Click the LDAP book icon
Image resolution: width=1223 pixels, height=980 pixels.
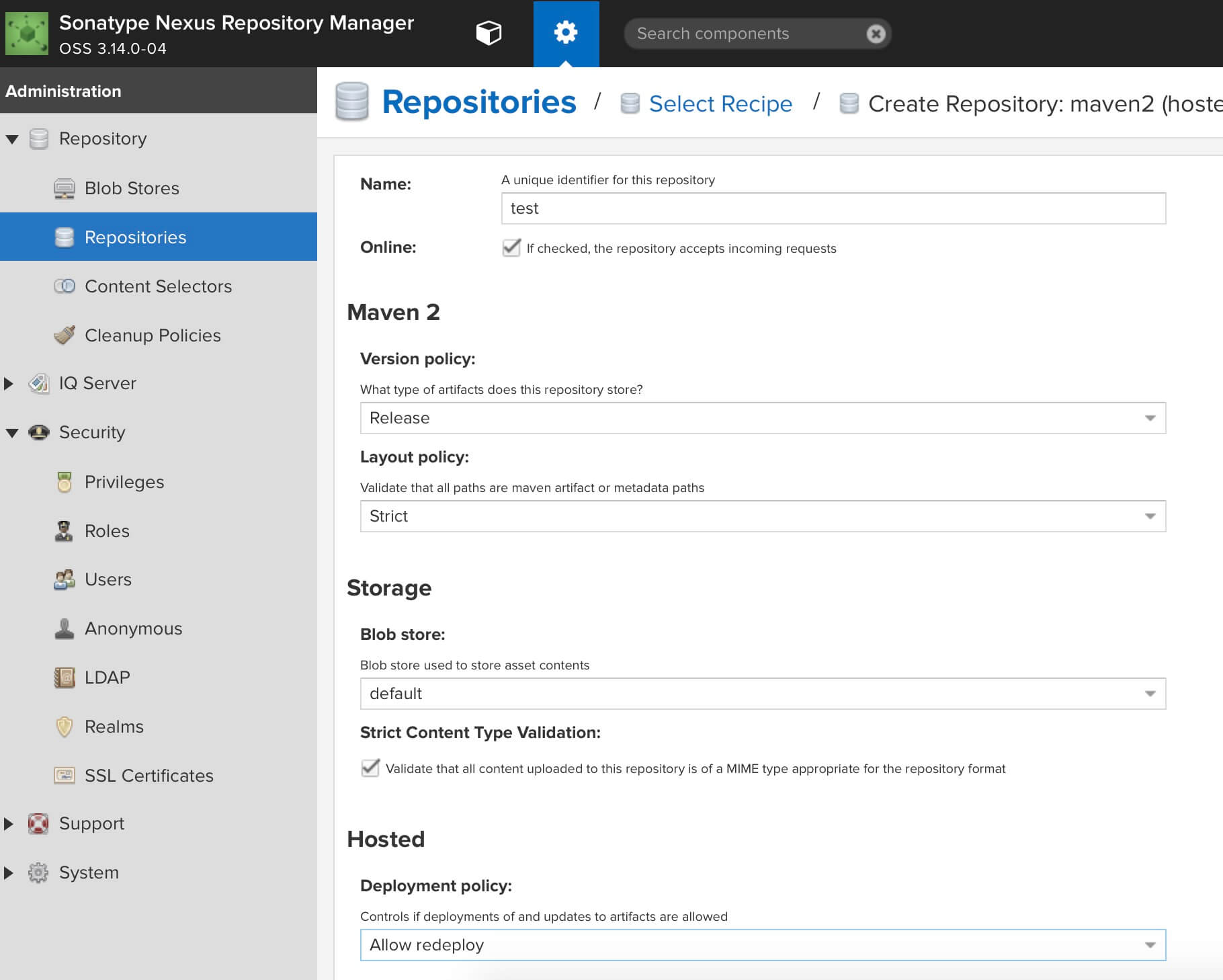click(65, 678)
